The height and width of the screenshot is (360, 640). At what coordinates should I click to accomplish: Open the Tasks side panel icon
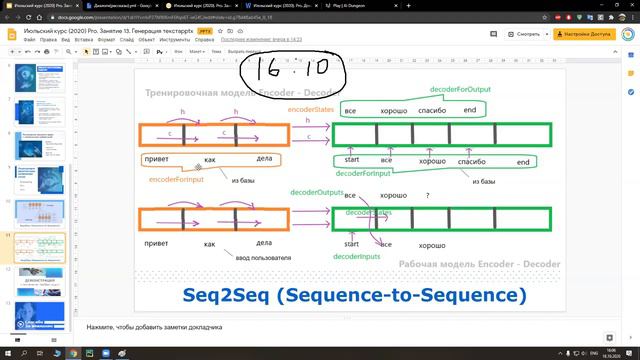click(631, 92)
